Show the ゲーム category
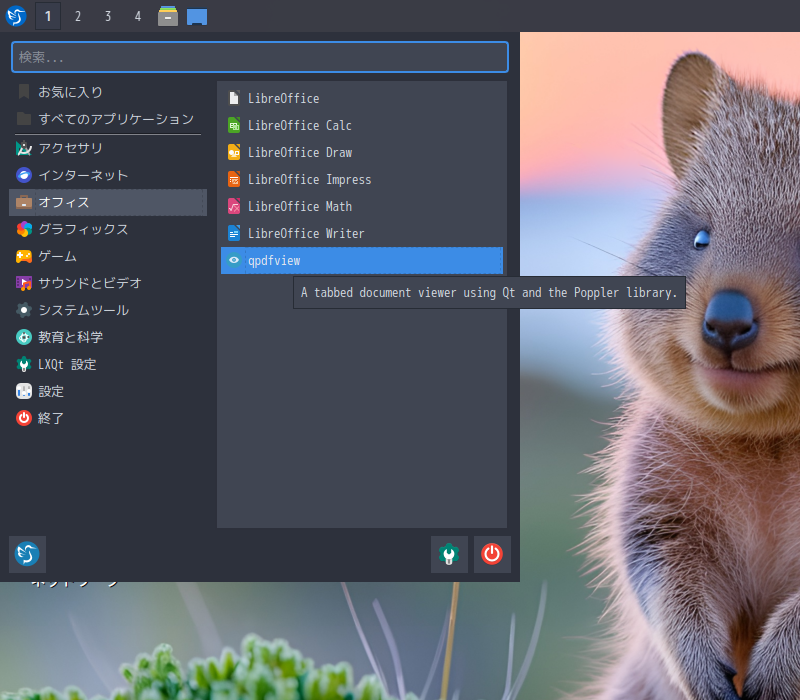800x700 pixels. tap(57, 256)
